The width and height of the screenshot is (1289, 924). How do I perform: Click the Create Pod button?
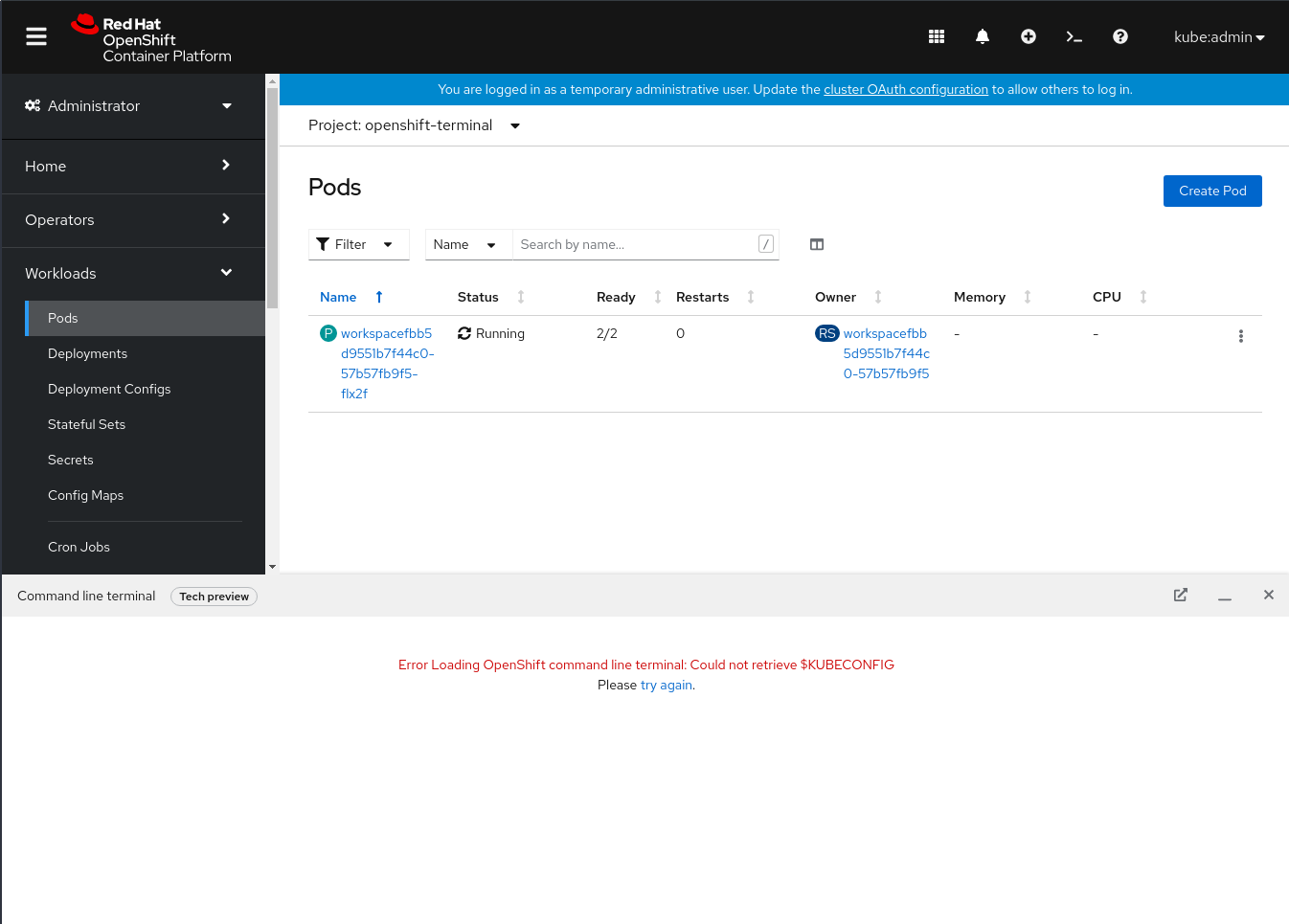1212,191
